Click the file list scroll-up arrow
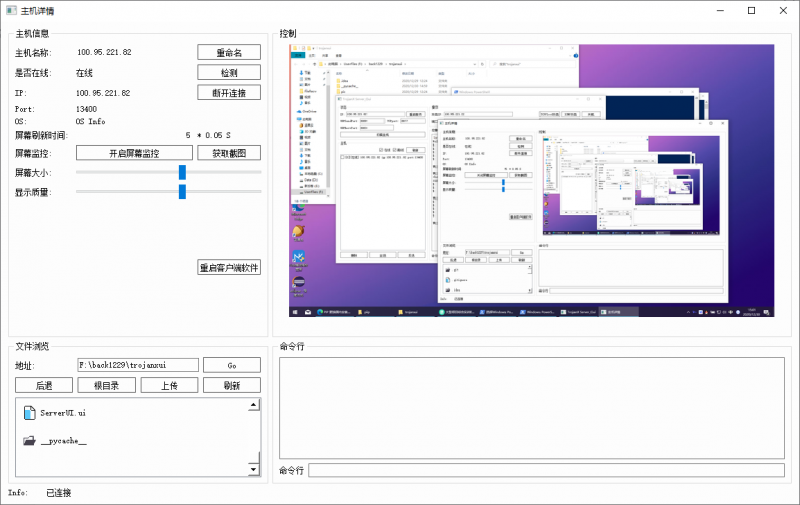 tap(253, 406)
